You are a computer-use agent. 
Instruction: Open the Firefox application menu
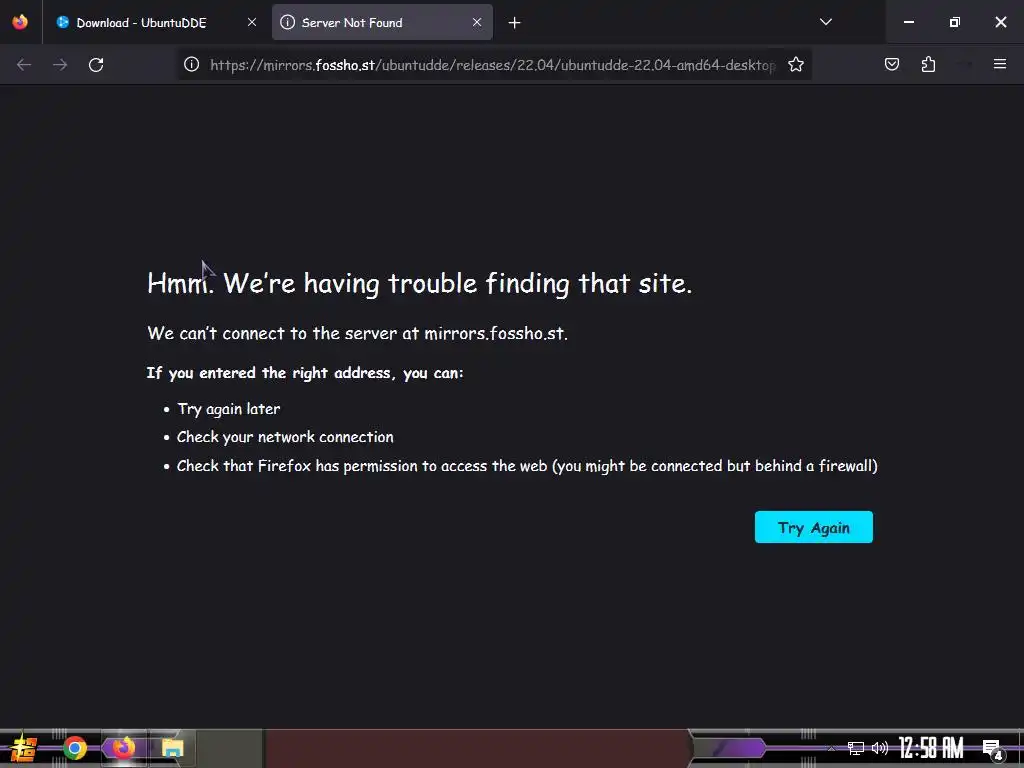click(x=1000, y=64)
